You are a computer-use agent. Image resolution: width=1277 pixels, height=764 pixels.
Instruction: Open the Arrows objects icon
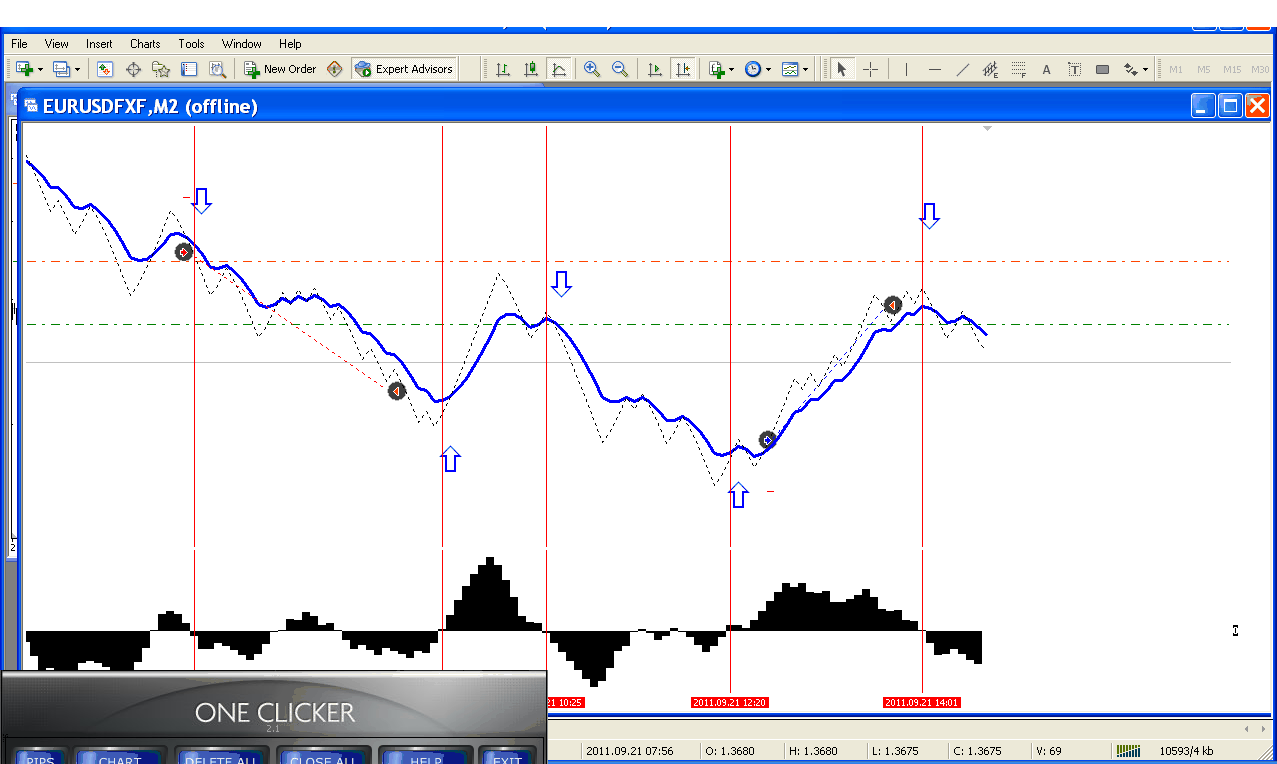point(1131,69)
